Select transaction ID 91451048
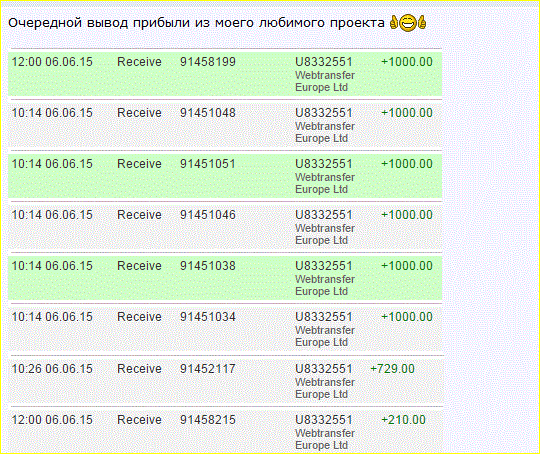This screenshot has width=540, height=454. (x=208, y=113)
